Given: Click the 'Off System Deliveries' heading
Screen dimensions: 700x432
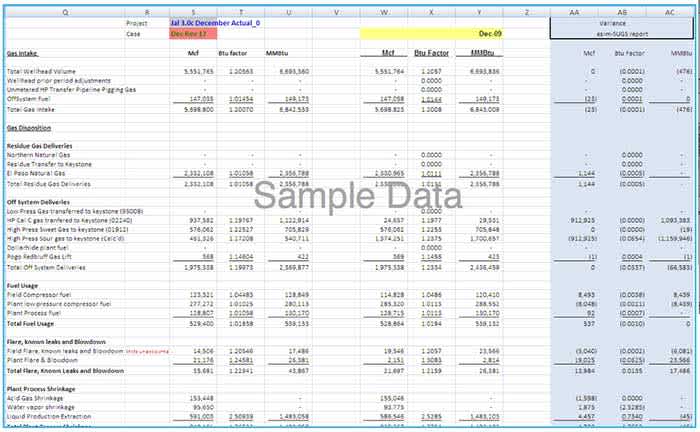Looking at the screenshot, I should pyautogui.click(x=38, y=202).
